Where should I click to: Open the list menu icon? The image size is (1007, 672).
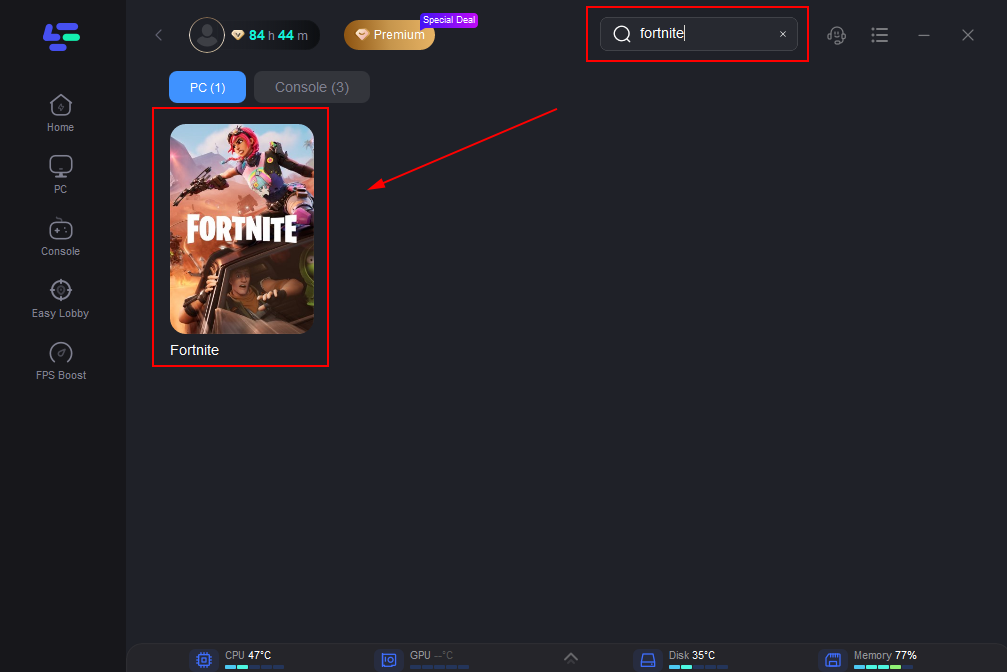pos(880,35)
